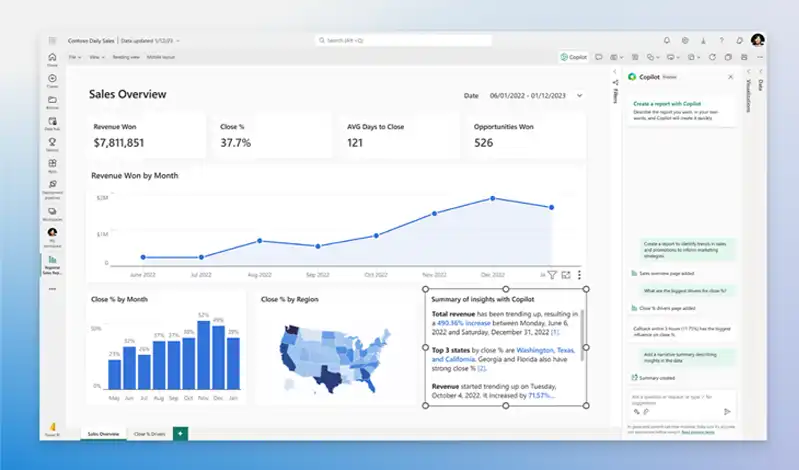This screenshot has height=470, width=799.
Task: Open the comments speech bubble toolbar icon
Action: tap(599, 57)
